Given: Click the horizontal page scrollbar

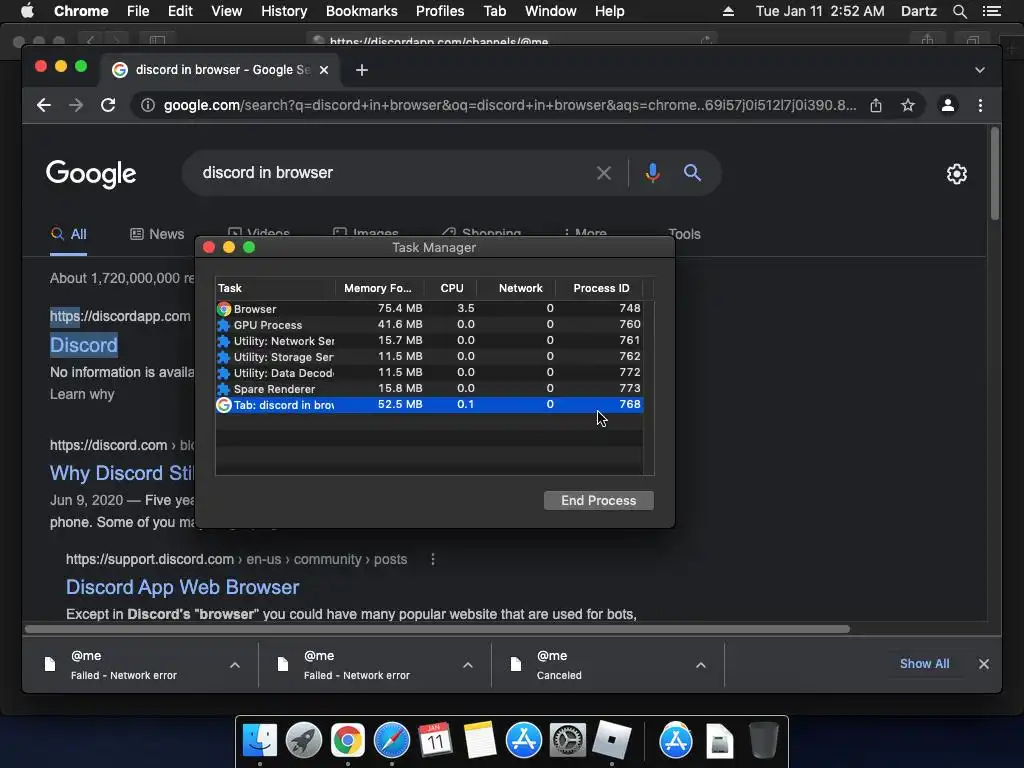Looking at the screenshot, I should tap(437, 629).
